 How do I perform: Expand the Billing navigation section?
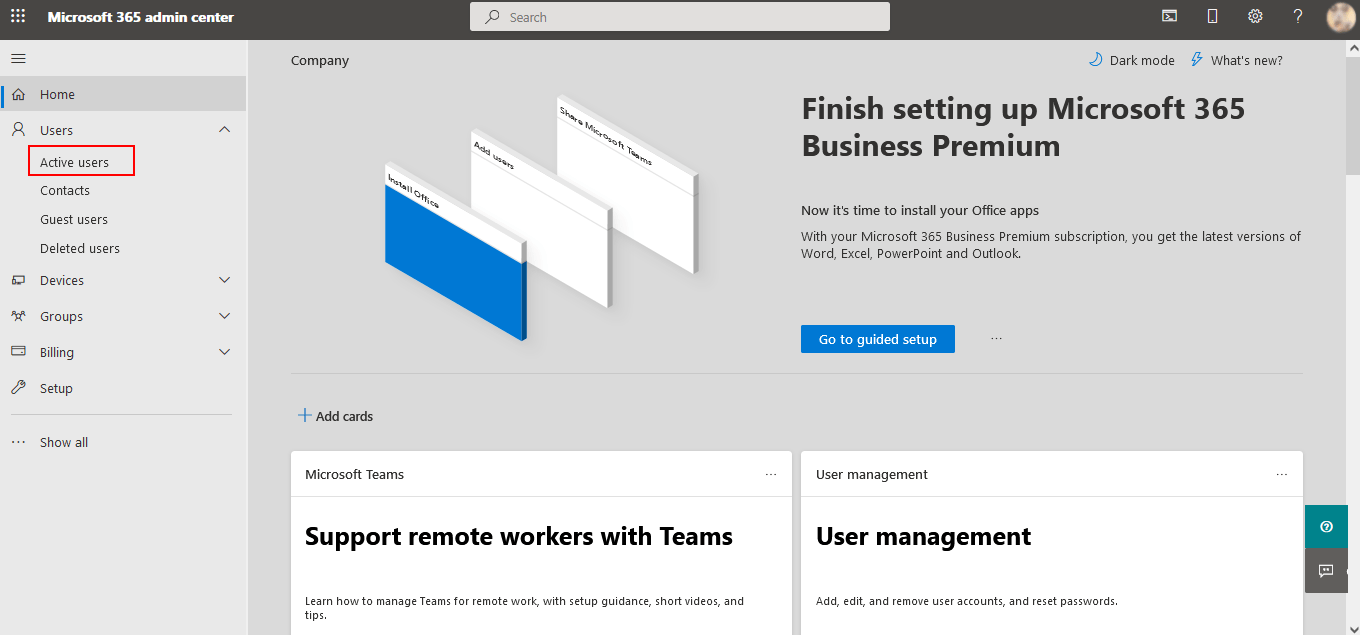coord(224,352)
